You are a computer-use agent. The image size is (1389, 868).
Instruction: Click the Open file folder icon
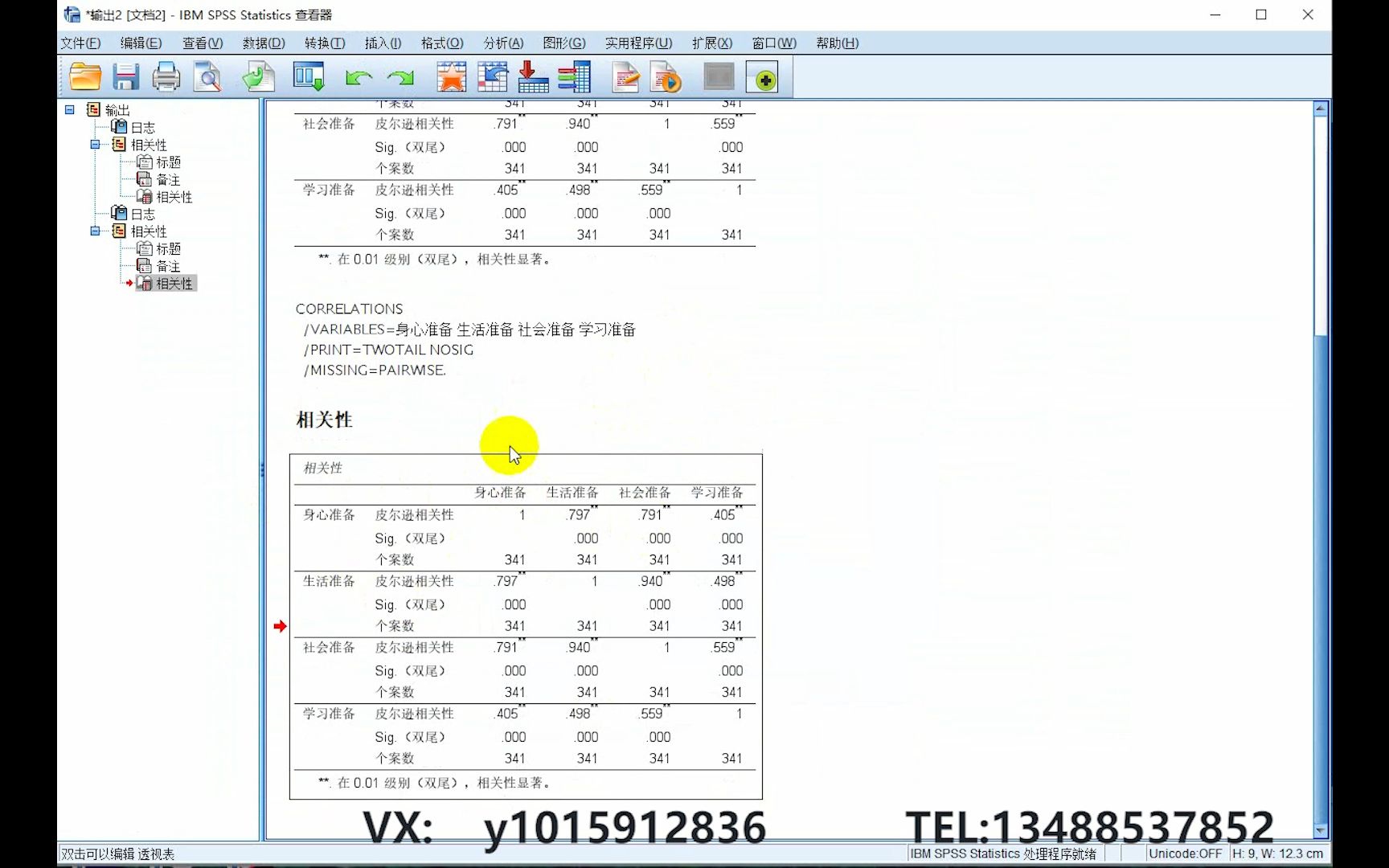[84, 77]
